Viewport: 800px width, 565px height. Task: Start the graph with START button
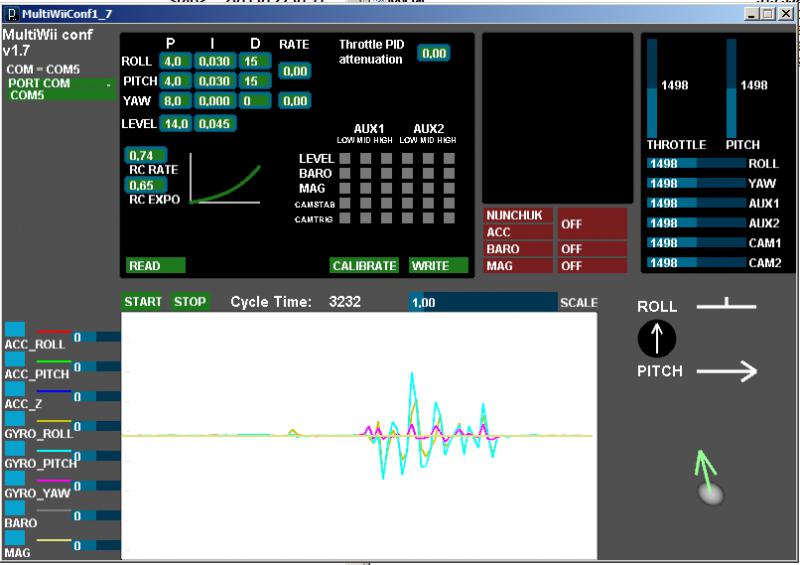(x=143, y=302)
